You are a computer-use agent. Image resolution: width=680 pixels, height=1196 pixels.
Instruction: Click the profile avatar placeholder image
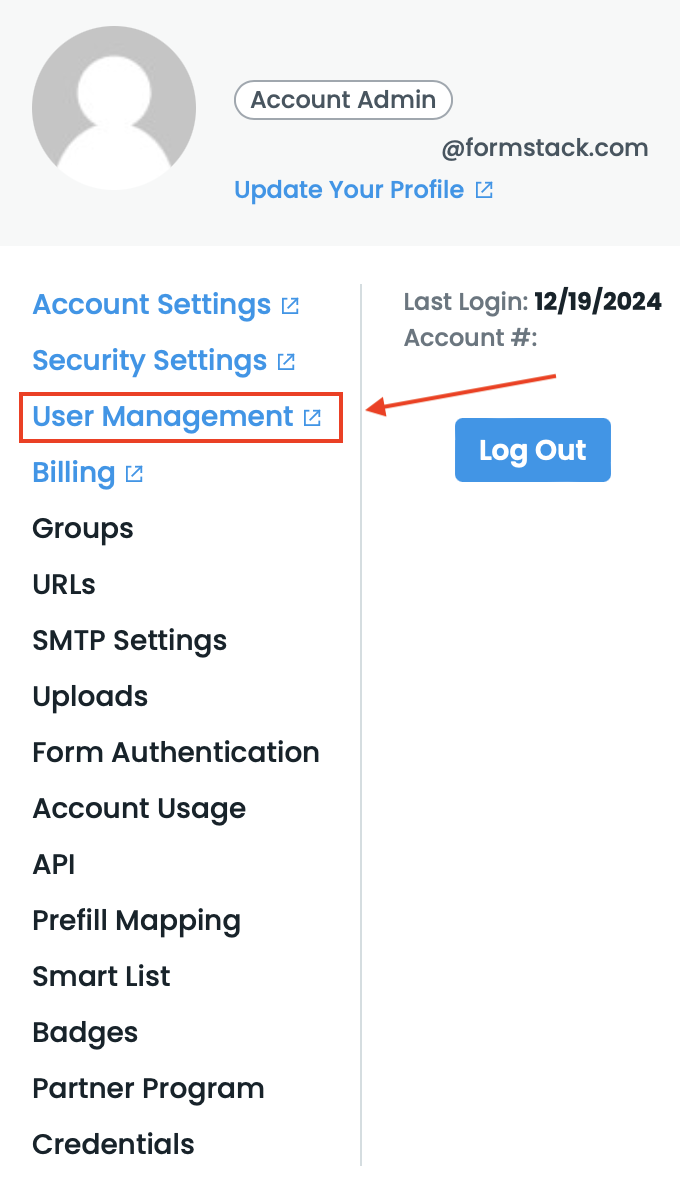114,108
